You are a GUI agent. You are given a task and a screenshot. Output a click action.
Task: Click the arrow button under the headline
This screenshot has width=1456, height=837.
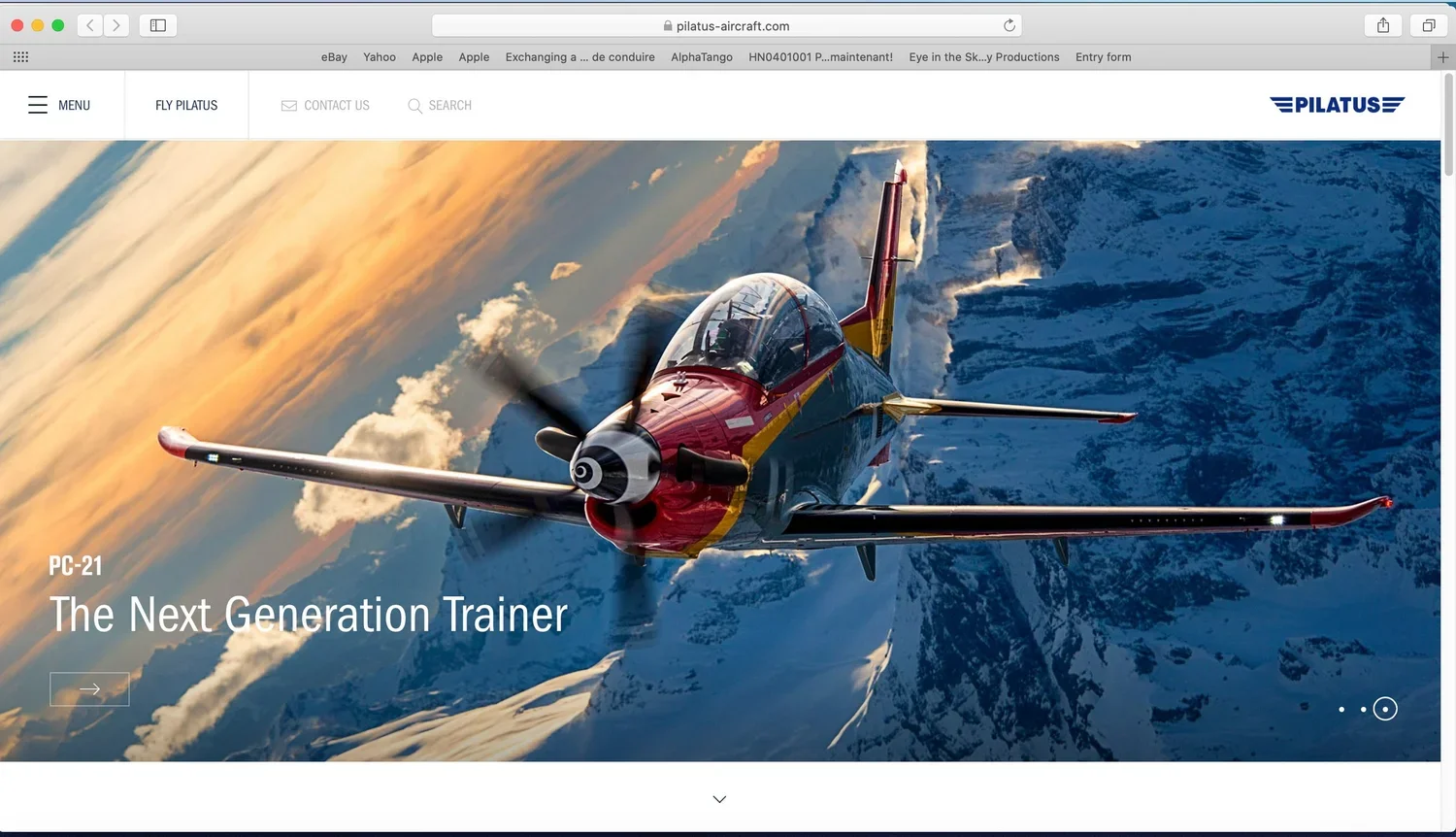[x=89, y=689]
